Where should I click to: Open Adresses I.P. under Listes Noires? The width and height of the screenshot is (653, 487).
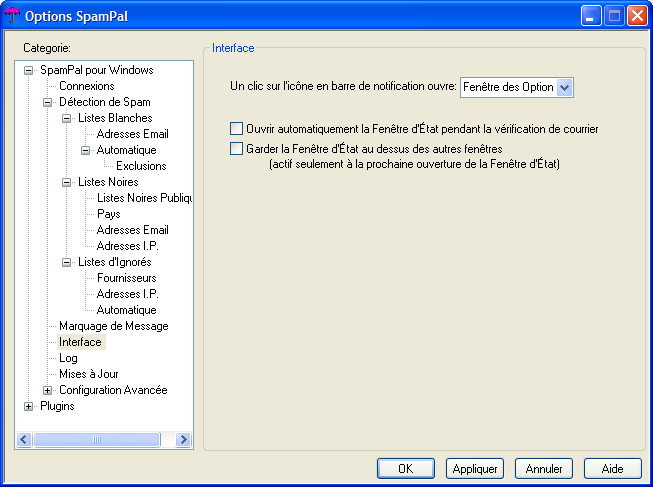click(127, 246)
